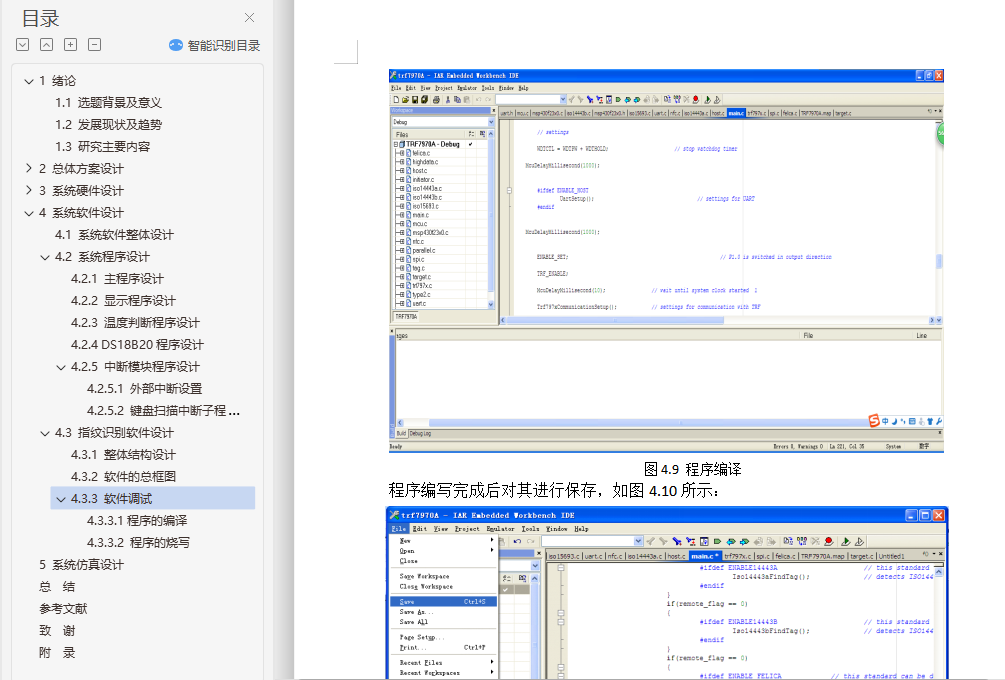Click File menu in second IAR screenshot
This screenshot has height=680, width=1005.
click(399, 529)
